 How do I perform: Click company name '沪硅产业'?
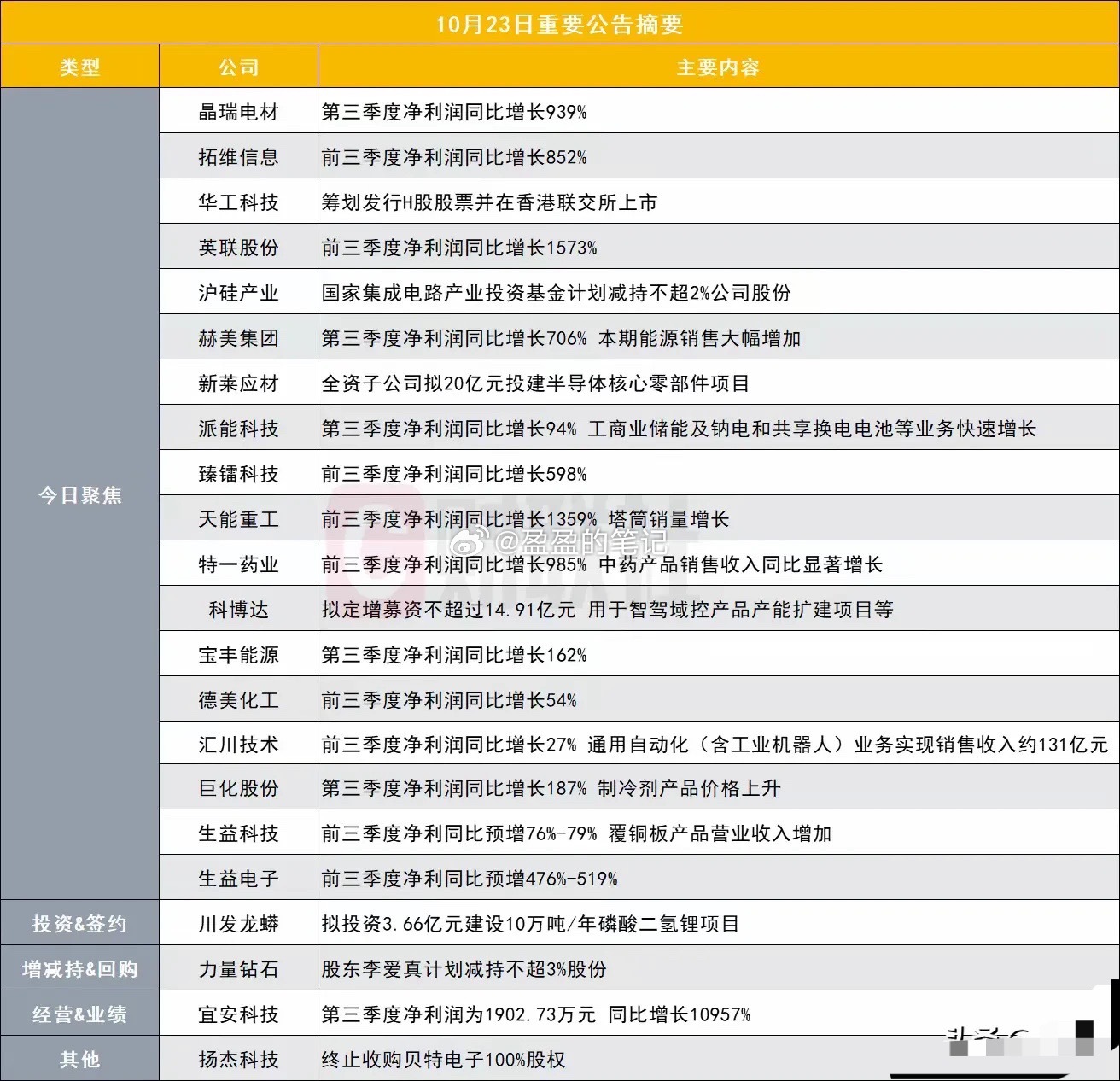click(238, 293)
